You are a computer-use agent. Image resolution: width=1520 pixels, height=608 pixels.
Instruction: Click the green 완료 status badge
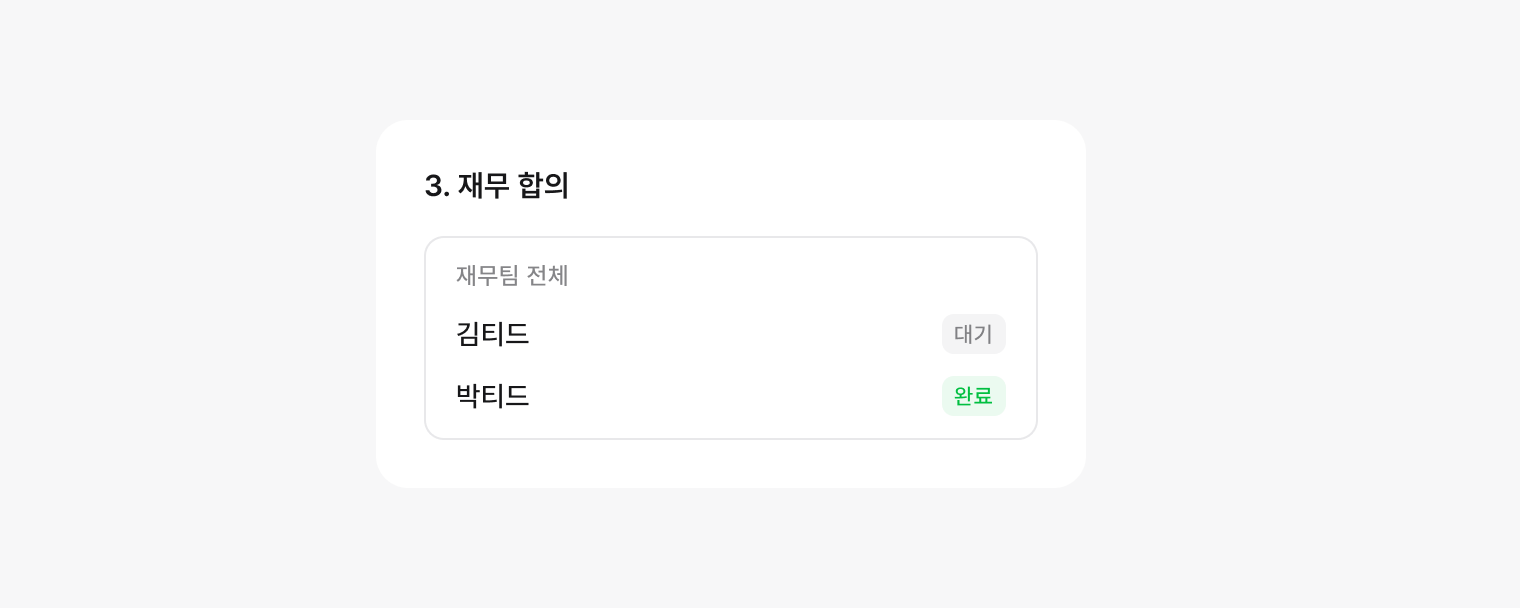click(x=973, y=396)
